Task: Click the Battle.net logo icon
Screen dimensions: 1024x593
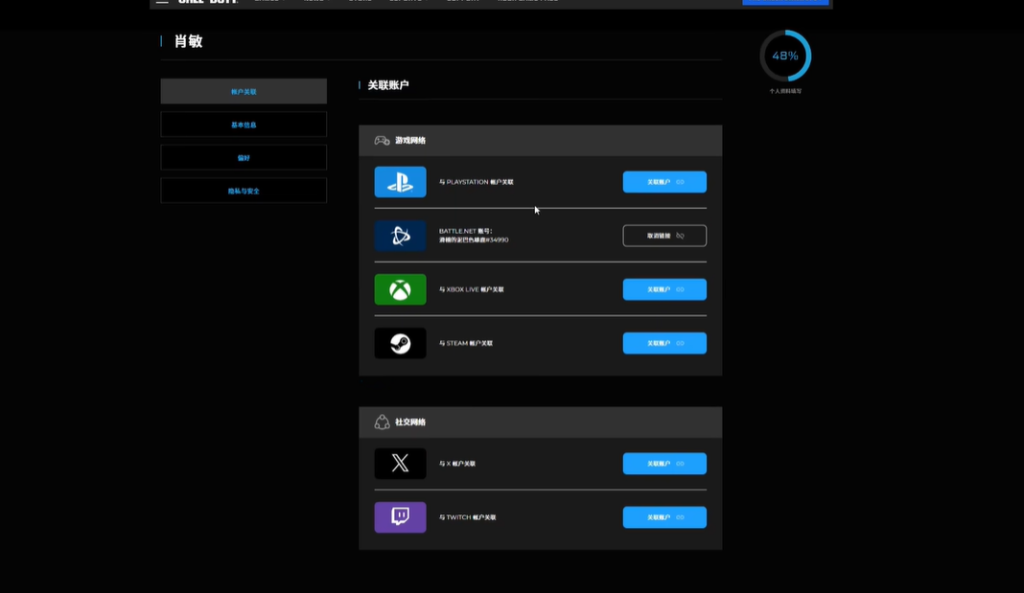Action: (x=400, y=236)
